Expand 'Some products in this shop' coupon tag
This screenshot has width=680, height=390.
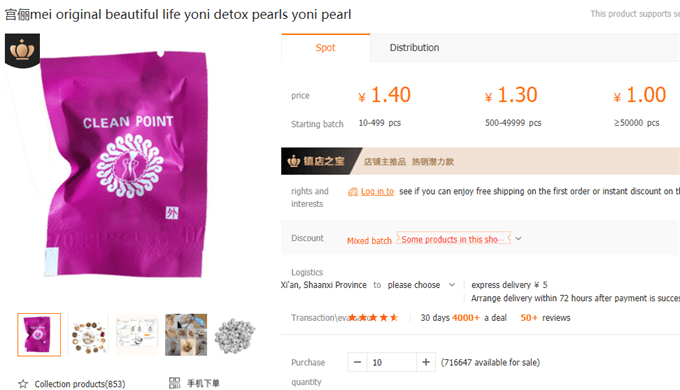[453, 239]
